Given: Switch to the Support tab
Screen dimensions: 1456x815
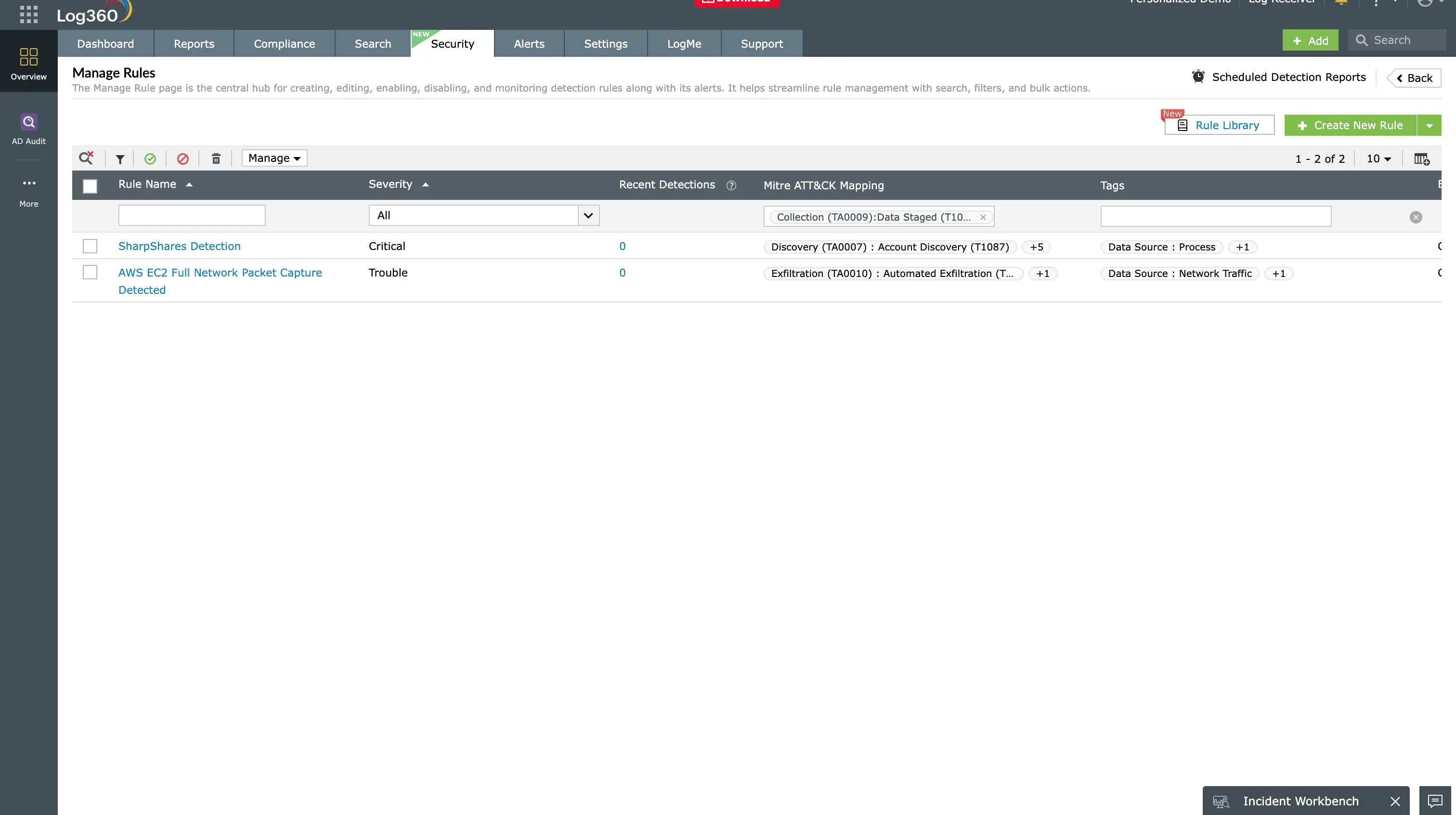Looking at the screenshot, I should [x=762, y=43].
